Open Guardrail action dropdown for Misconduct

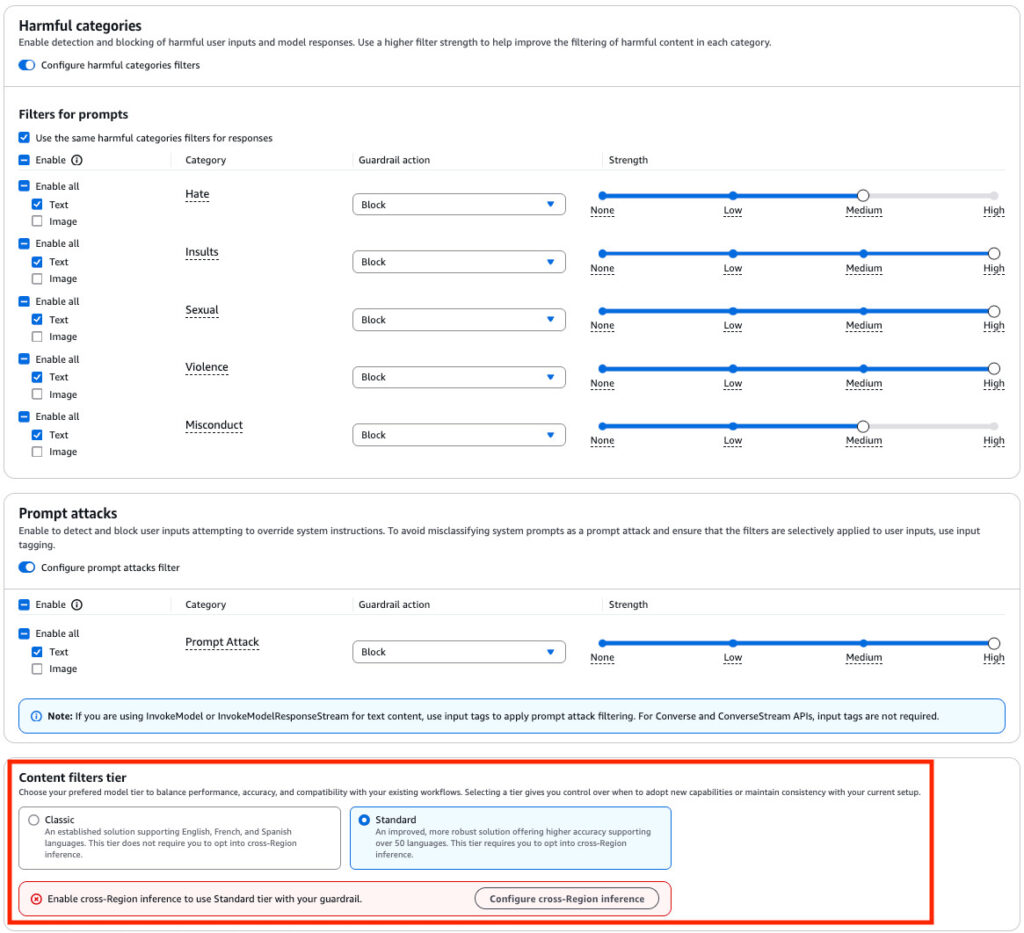[458, 435]
